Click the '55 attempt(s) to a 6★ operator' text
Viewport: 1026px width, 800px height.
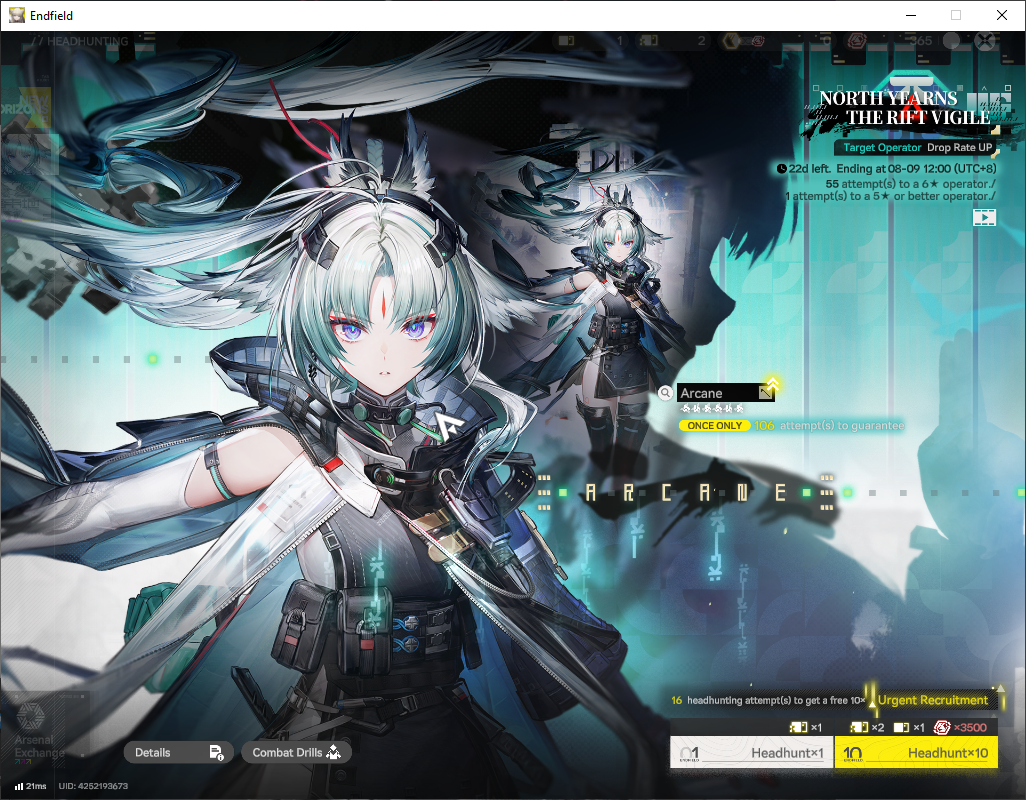910,184
